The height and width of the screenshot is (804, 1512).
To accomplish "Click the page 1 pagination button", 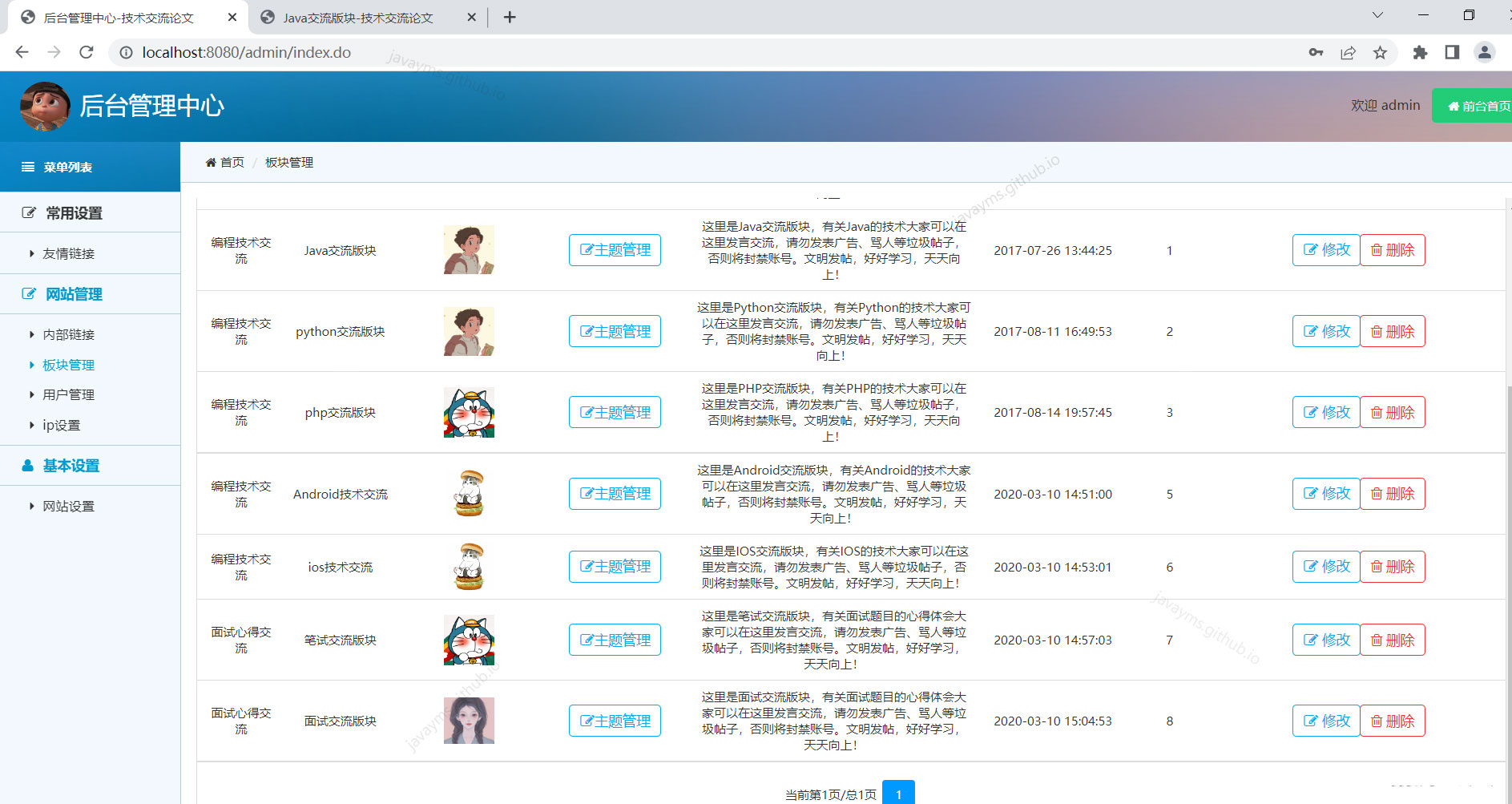I will coord(898,794).
